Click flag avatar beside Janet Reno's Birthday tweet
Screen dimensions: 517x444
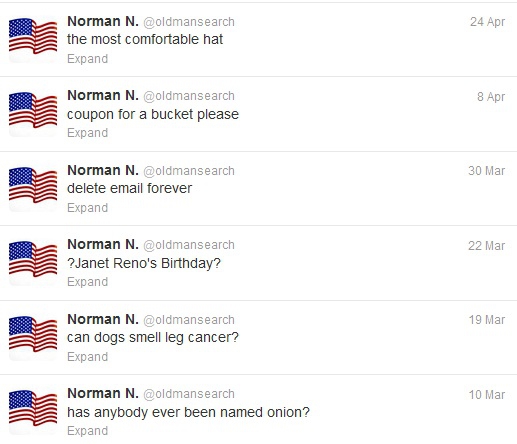point(33,262)
